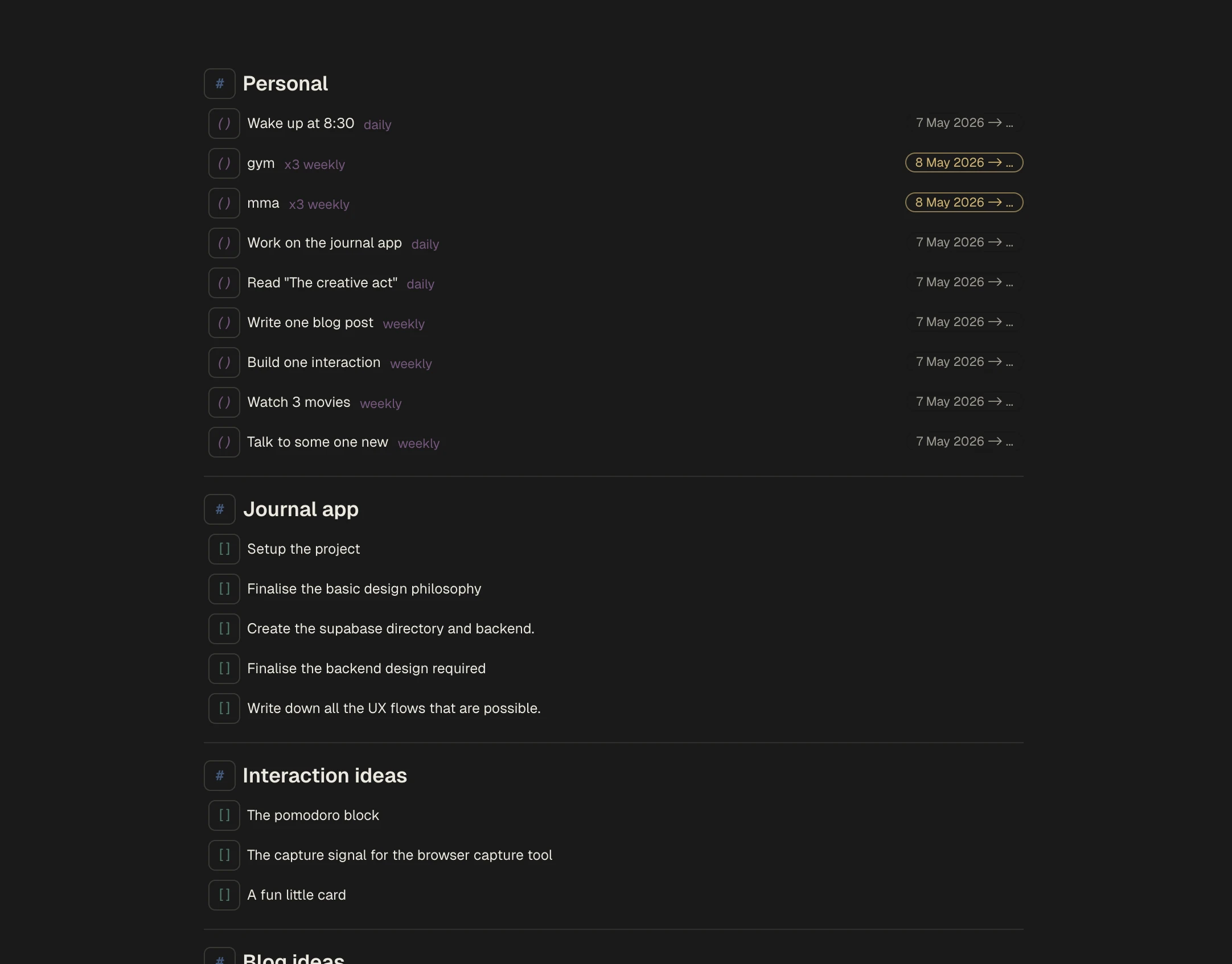The width and height of the screenshot is (1232, 964).
Task: Tick checkbox for A fun little card
Action: coord(224,895)
